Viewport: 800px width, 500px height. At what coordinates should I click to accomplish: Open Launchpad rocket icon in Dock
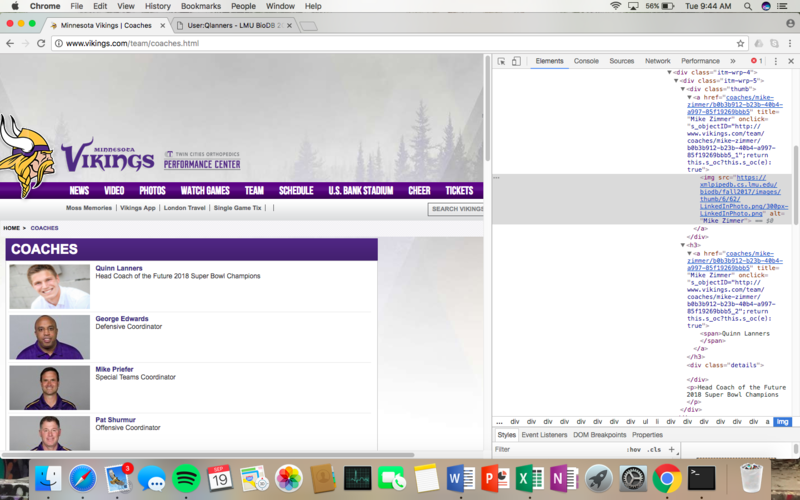598,479
